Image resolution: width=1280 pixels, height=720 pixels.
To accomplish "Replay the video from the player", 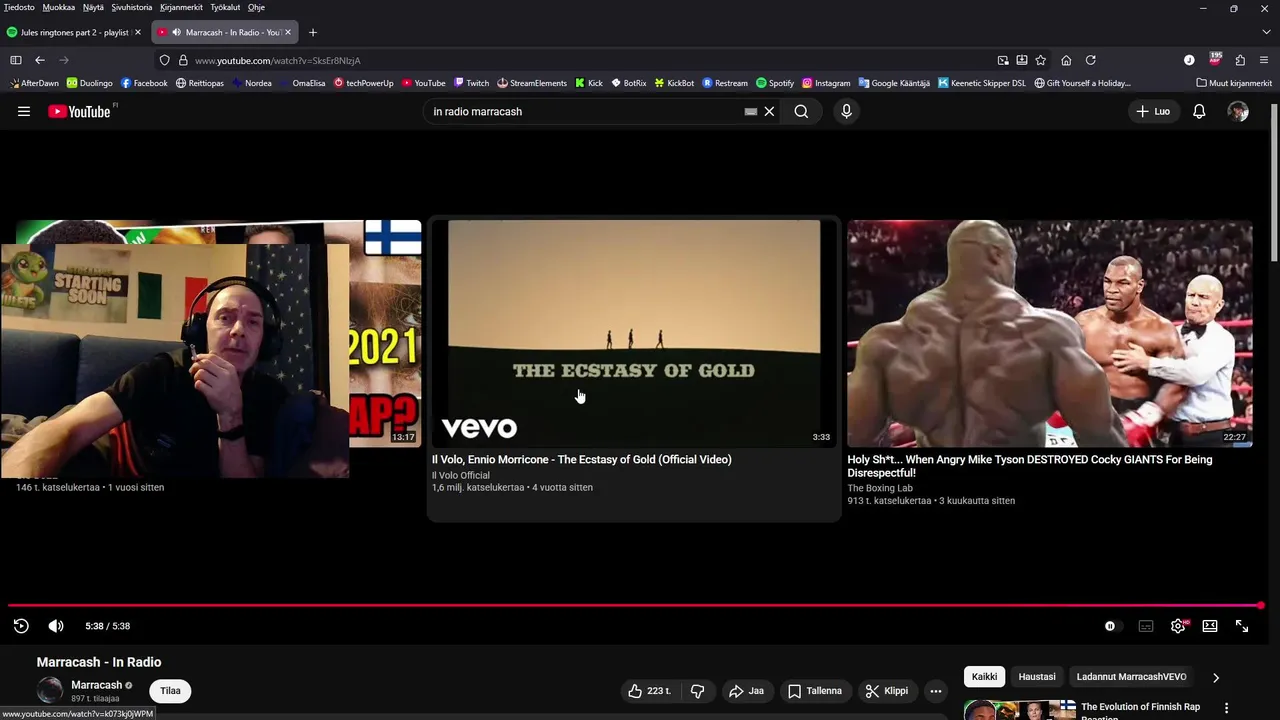I will (21, 626).
